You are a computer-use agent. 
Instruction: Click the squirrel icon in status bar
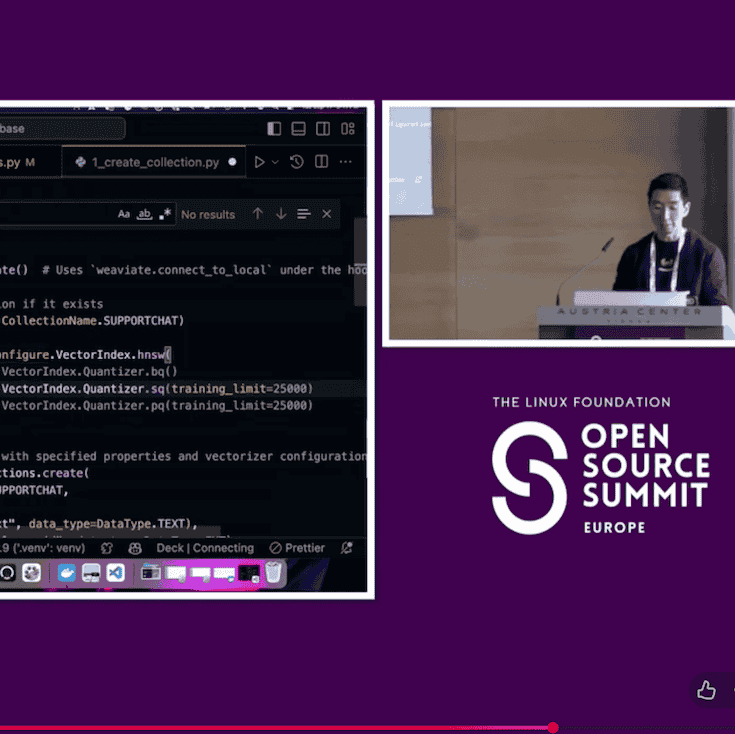(x=107, y=548)
